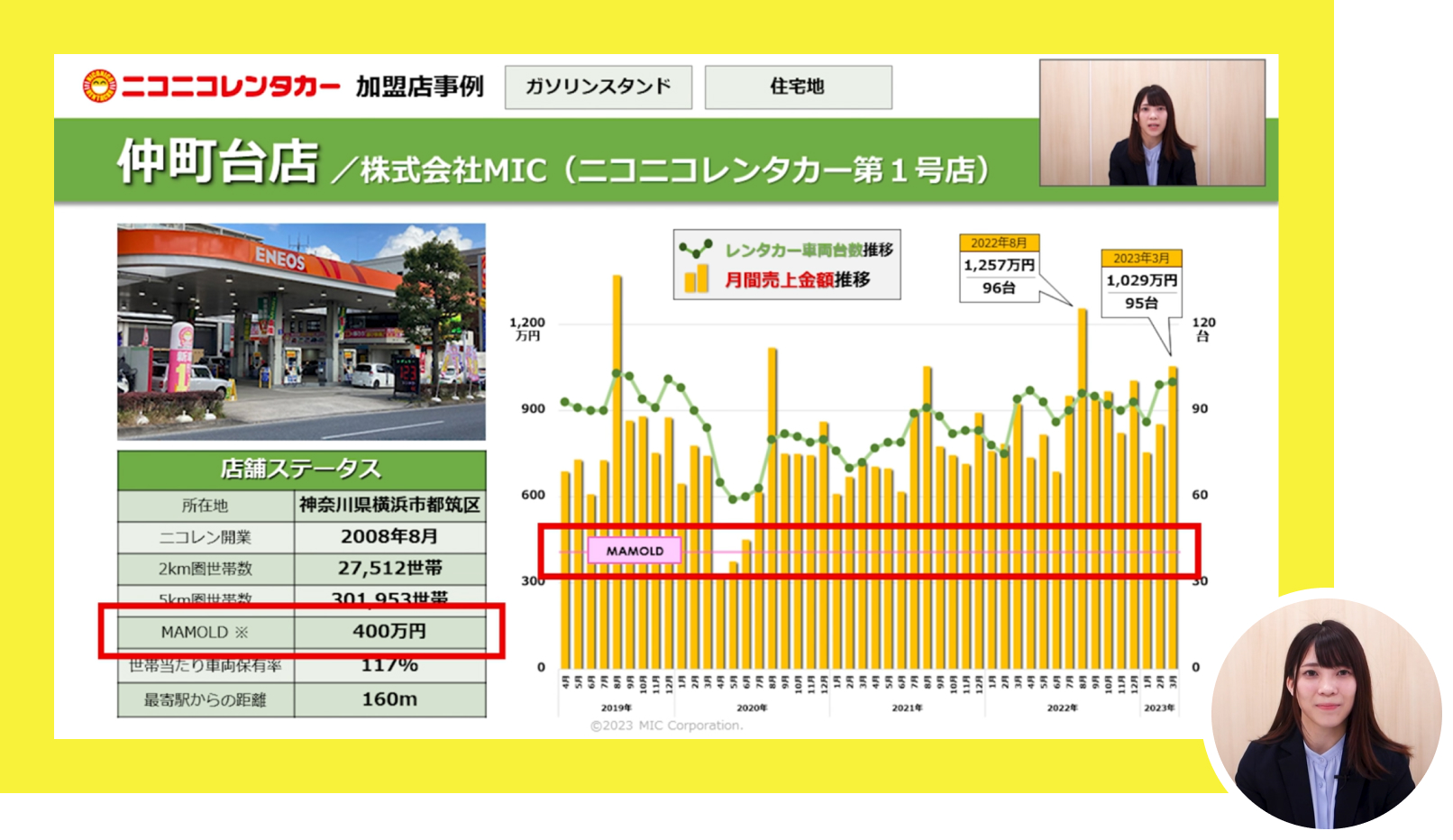Viewport: 1453px width, 840px height.
Task: Click the 2021年 axis year label
Action: click(x=907, y=708)
